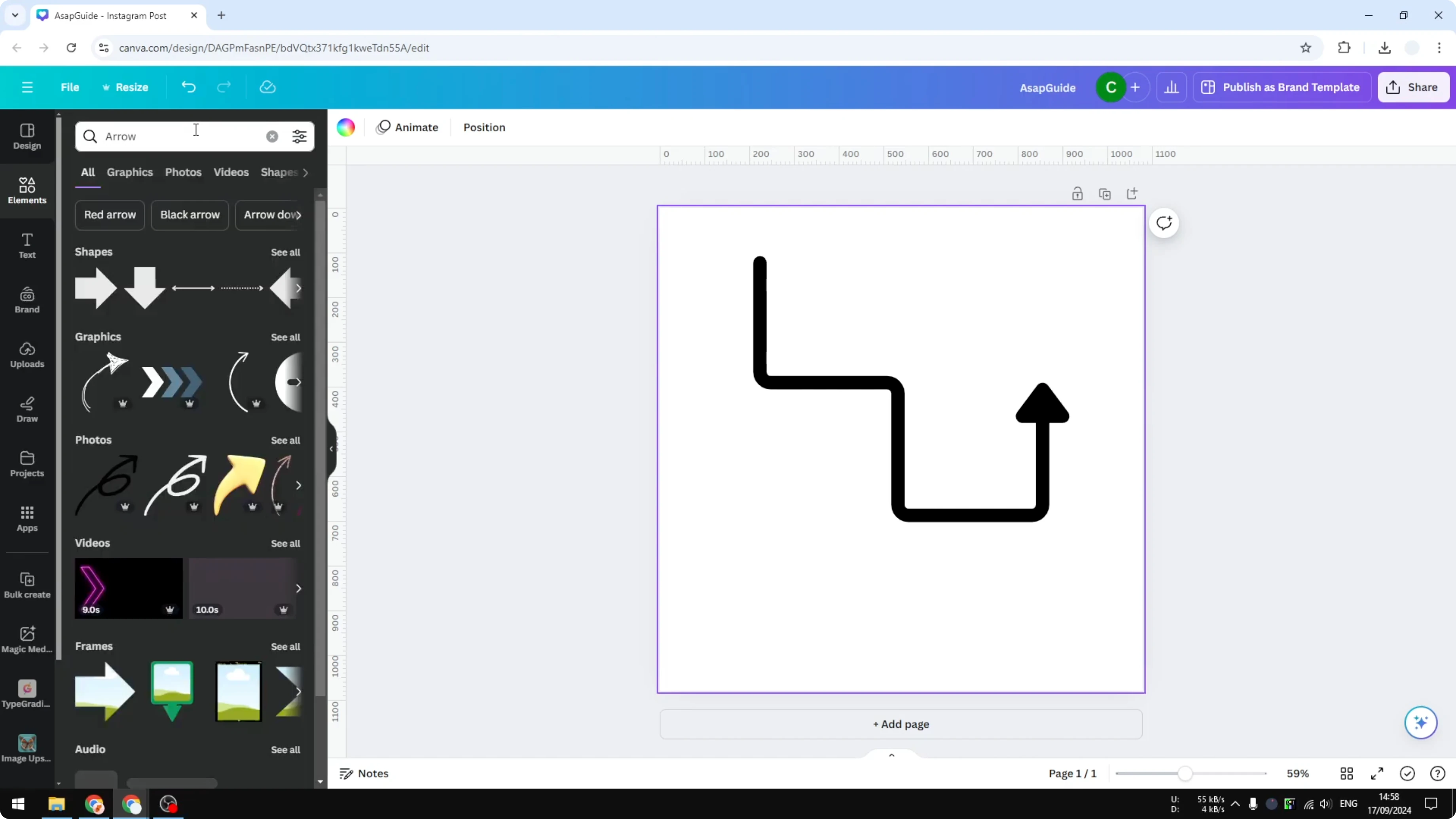The width and height of the screenshot is (1456, 819).
Task: Show more Photos results with chevron
Action: click(298, 485)
